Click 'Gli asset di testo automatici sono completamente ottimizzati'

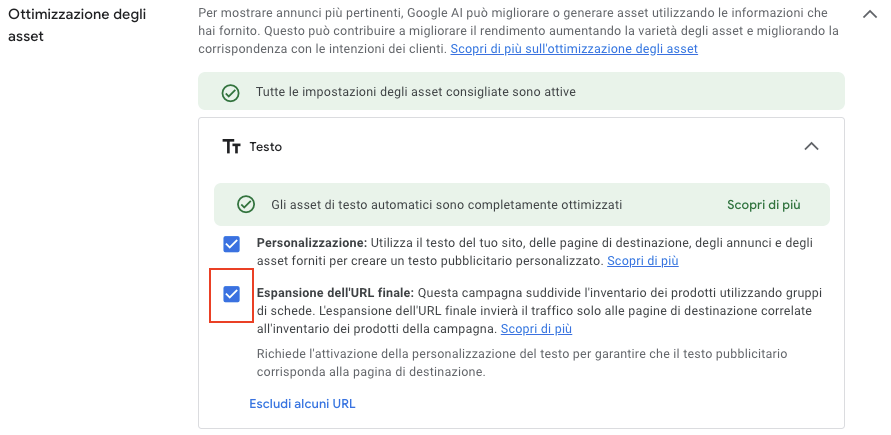(447, 204)
